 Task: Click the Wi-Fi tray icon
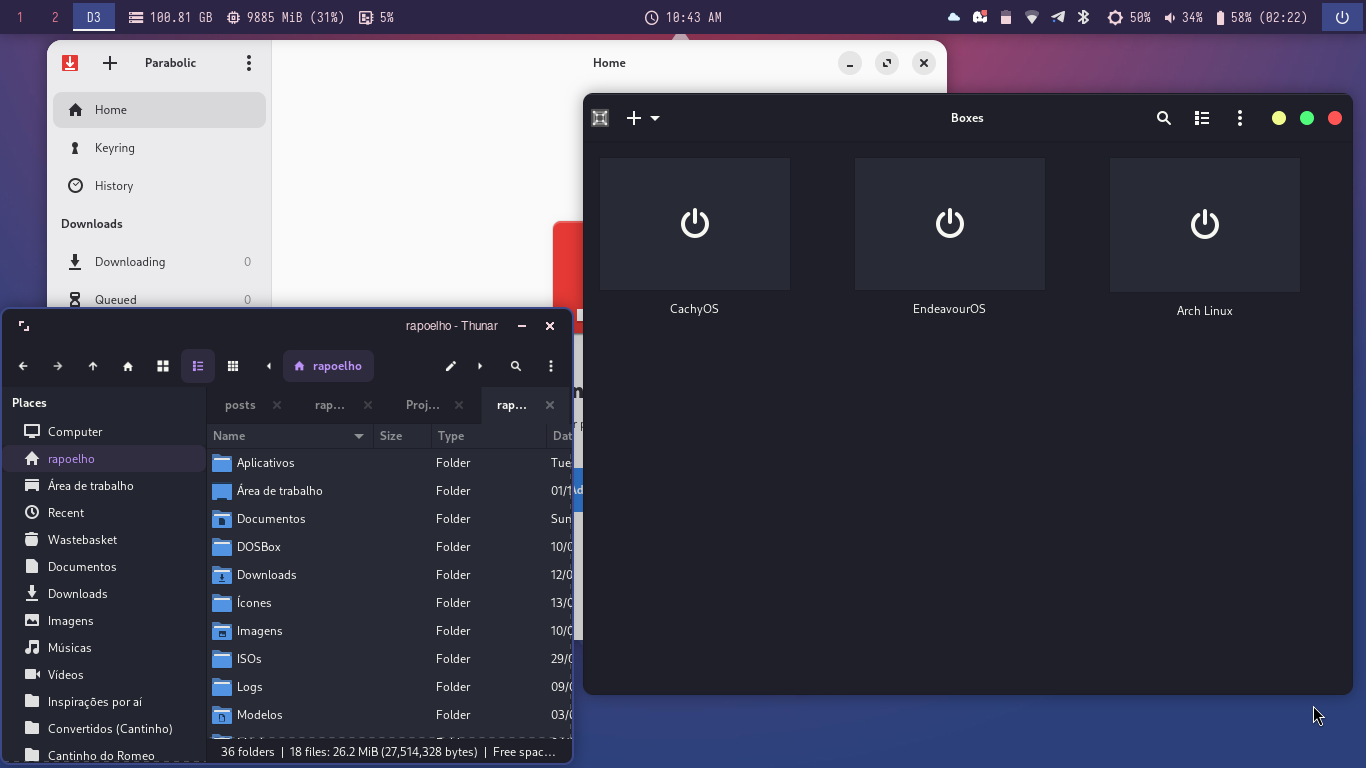[1032, 17]
